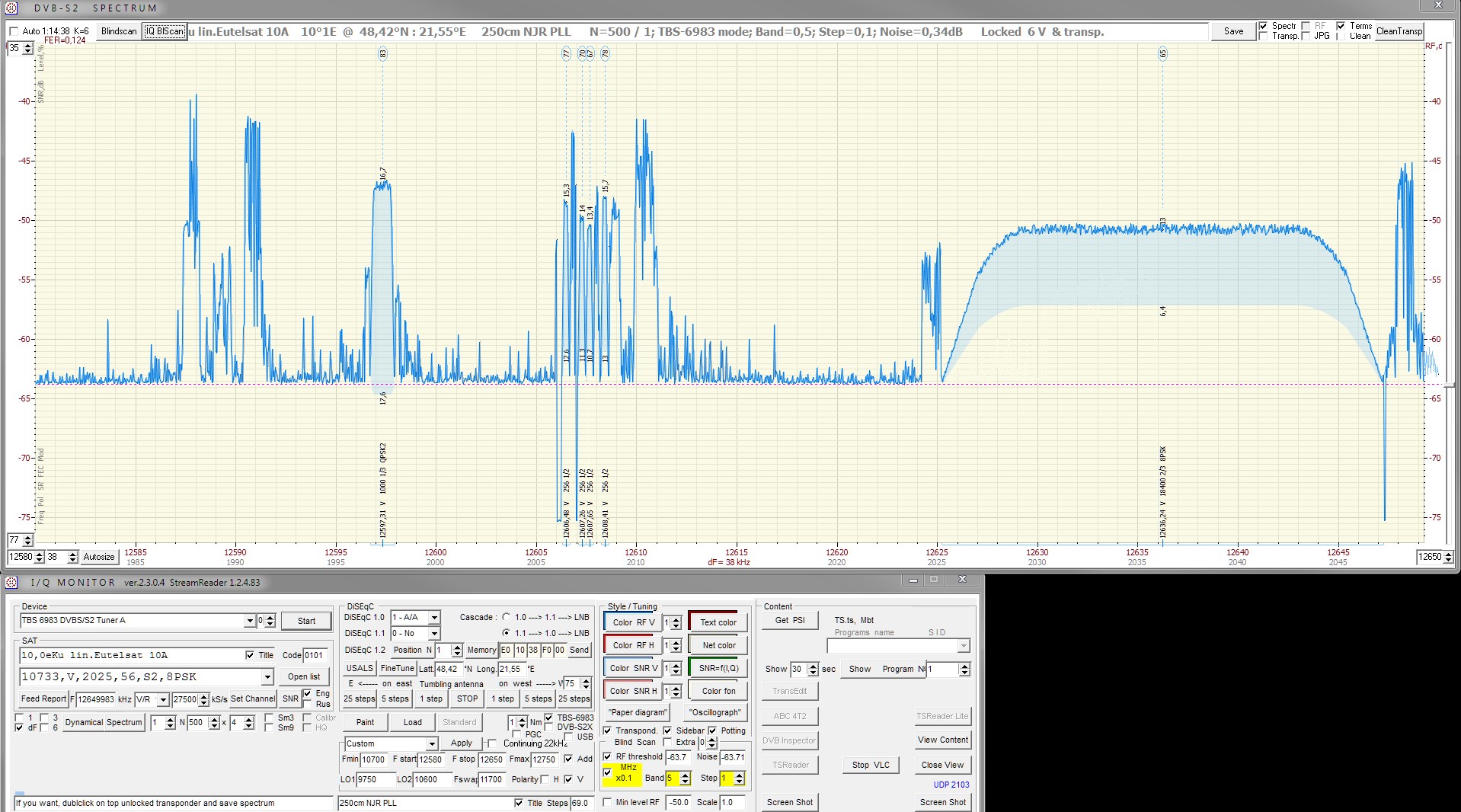Click the Open list button
Viewport: 1461px width, 812px height.
304,676
